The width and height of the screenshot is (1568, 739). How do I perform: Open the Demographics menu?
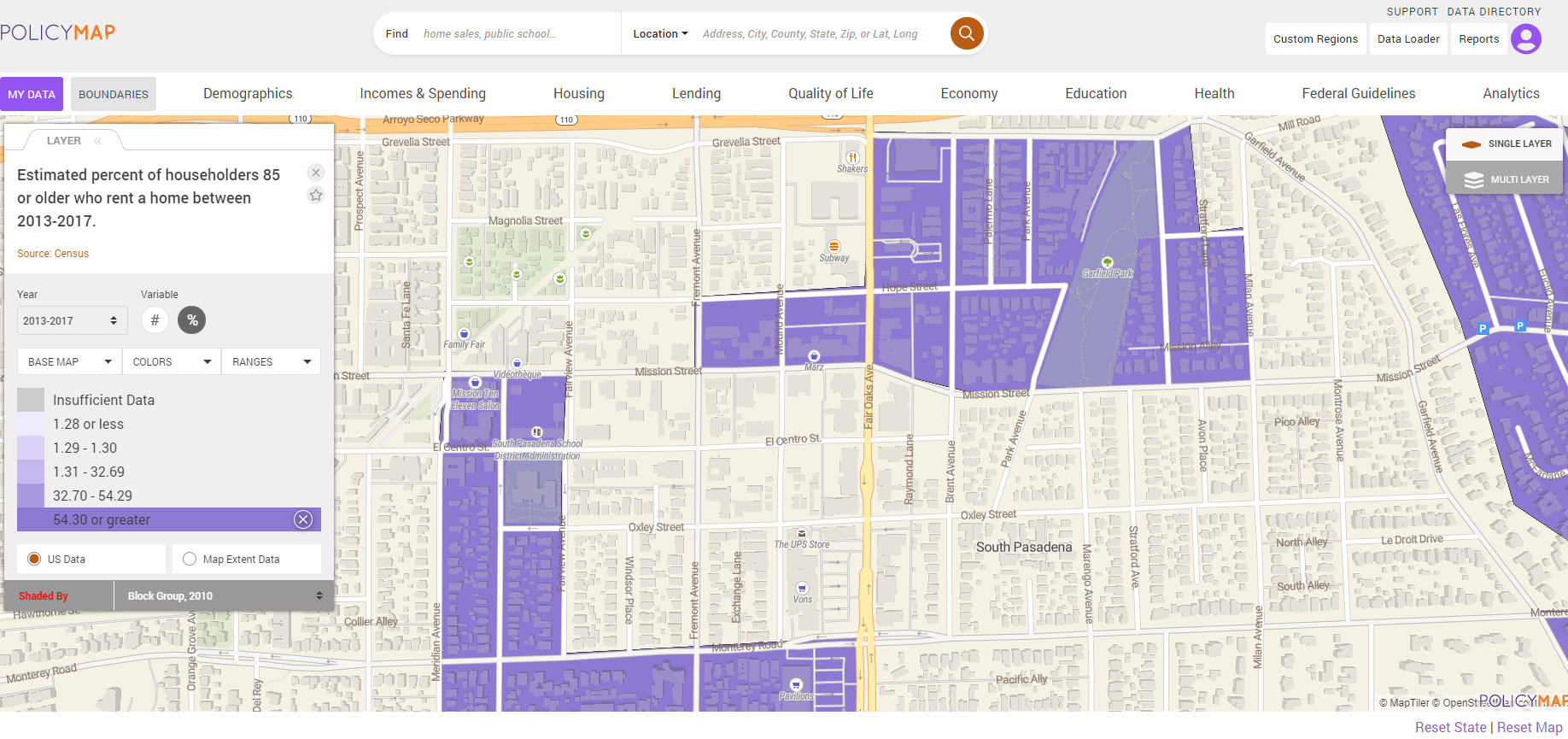pyautogui.click(x=248, y=94)
